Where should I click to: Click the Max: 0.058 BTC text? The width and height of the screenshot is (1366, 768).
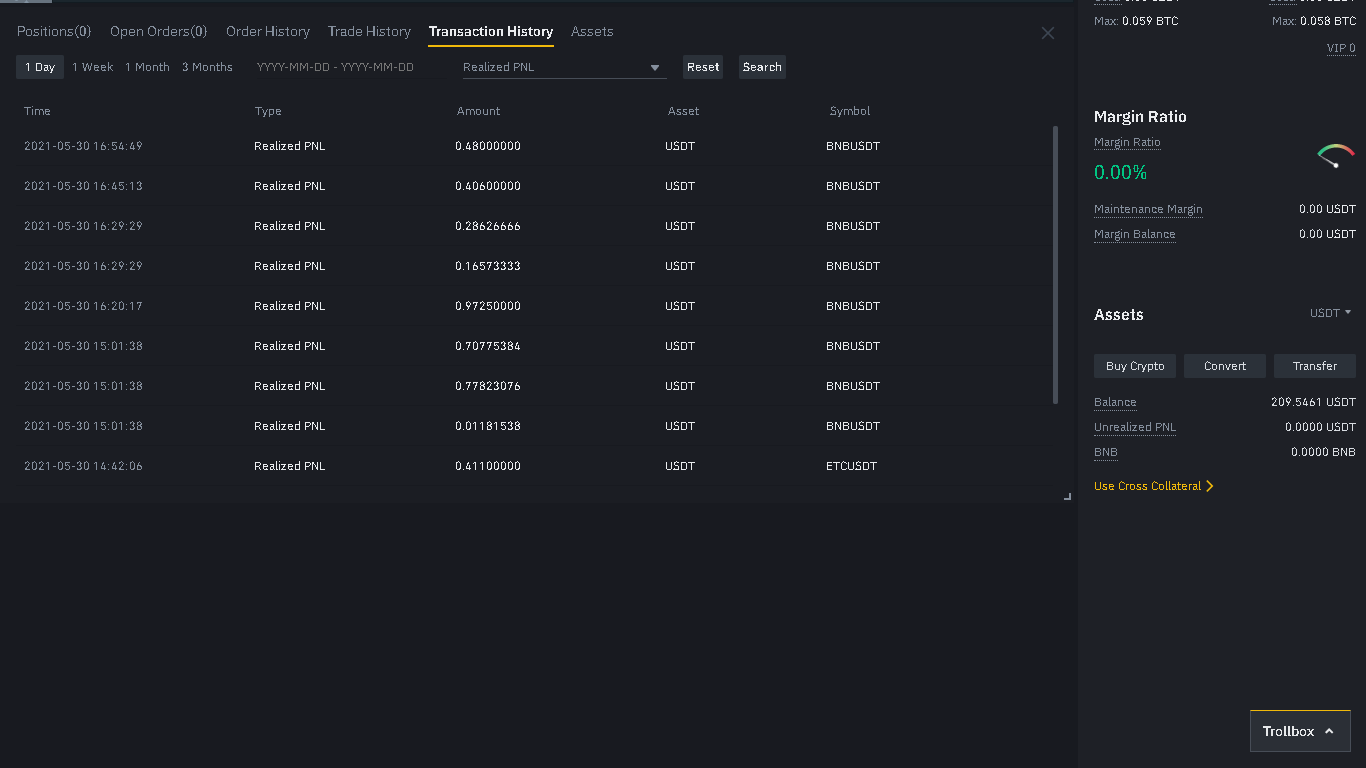pos(1314,21)
